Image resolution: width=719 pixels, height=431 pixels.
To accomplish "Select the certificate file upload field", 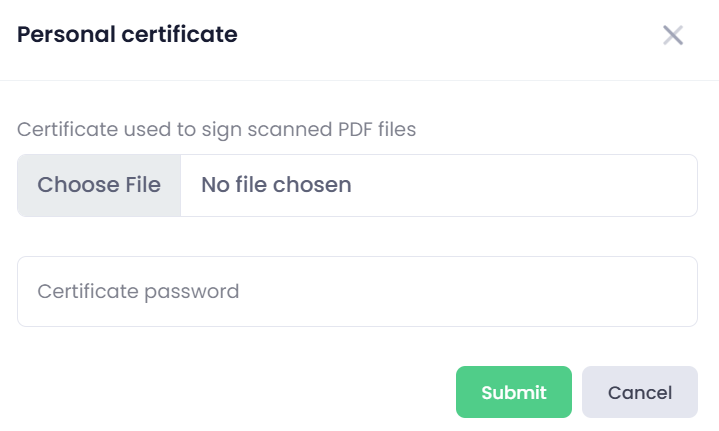I will click(357, 185).
